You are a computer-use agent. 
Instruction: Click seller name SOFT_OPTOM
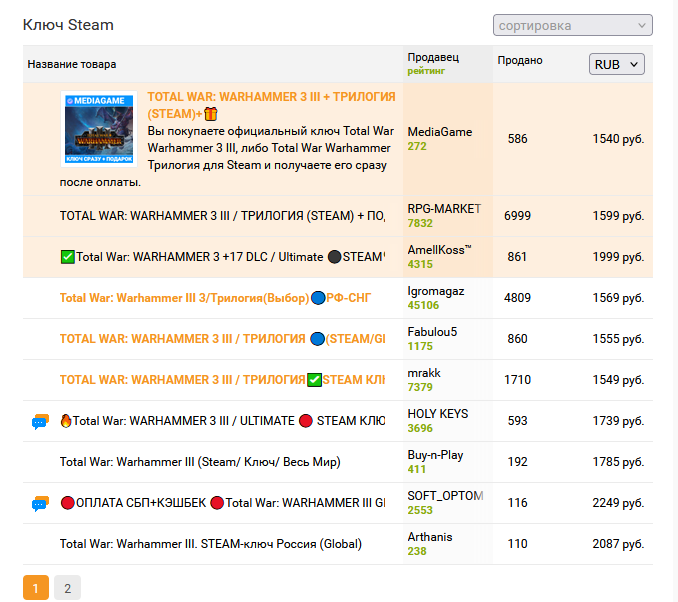(445, 496)
